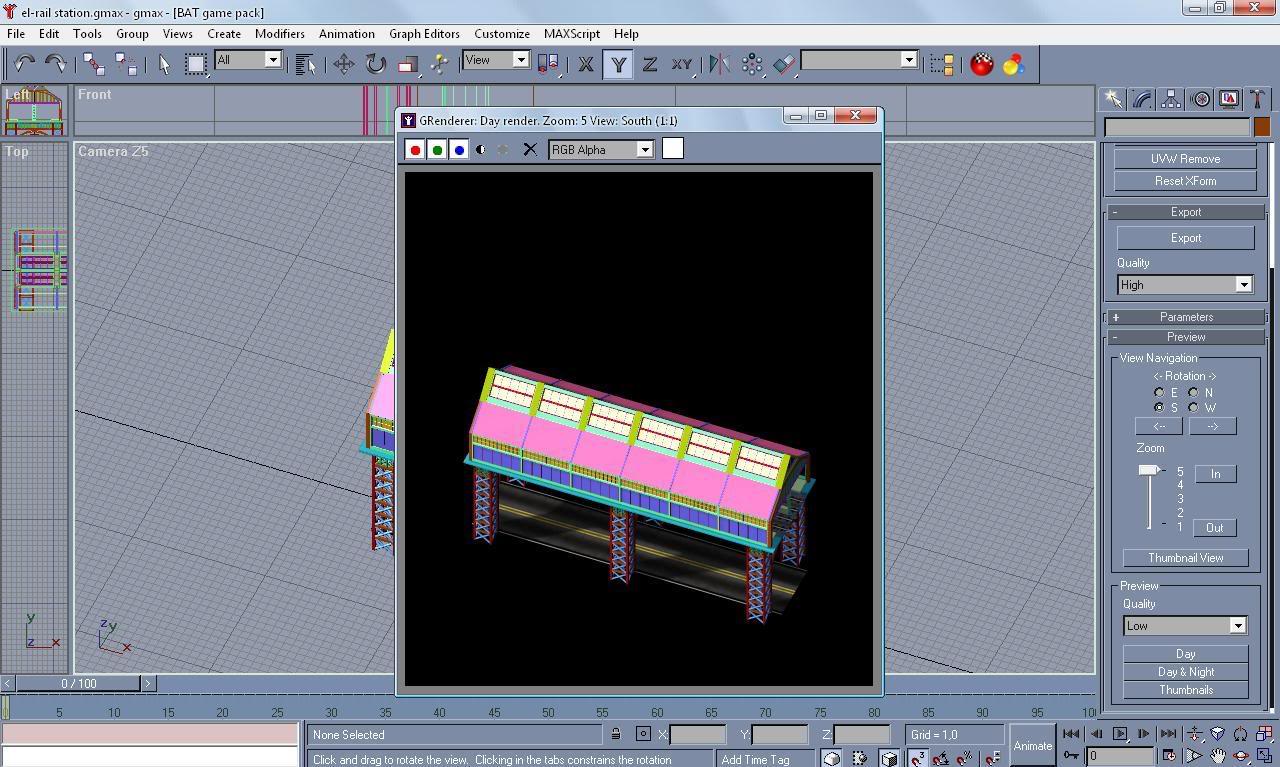Click the Undo arrow icon
The width and height of the screenshot is (1280, 767).
pyautogui.click(x=24, y=64)
